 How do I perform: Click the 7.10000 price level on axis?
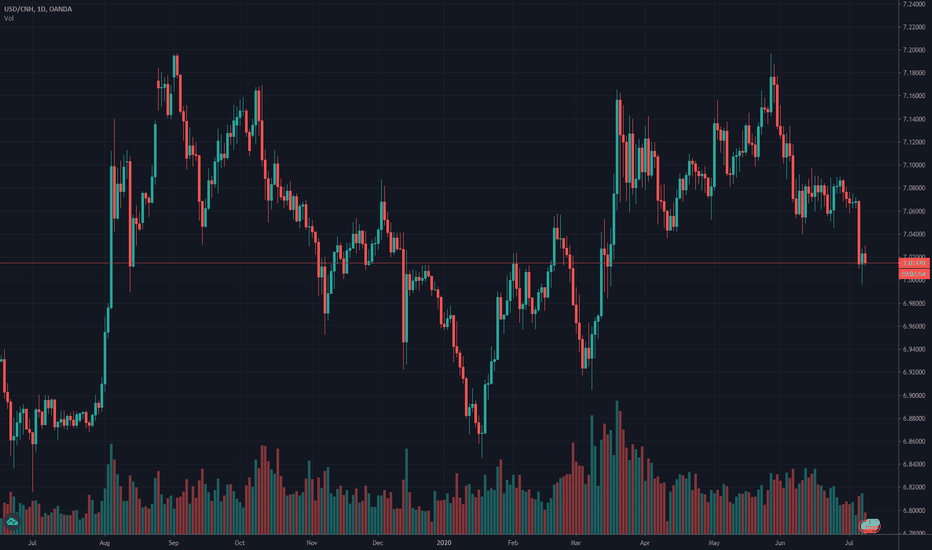913,165
